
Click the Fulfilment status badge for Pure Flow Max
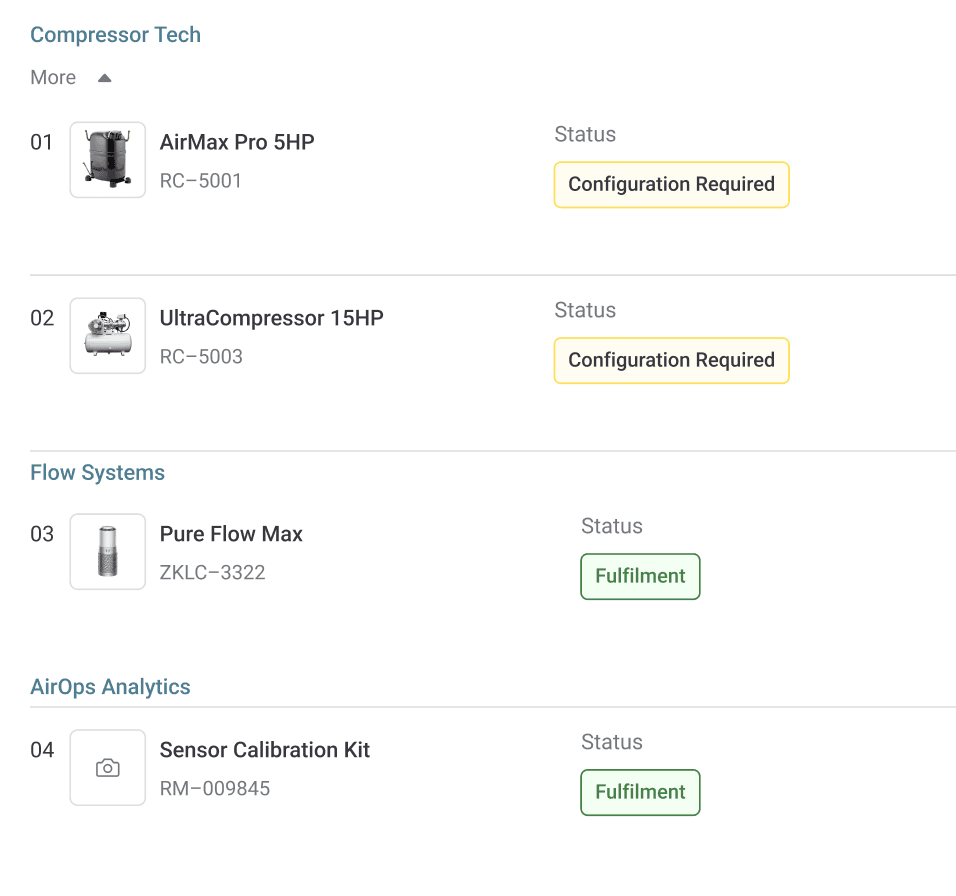click(640, 577)
